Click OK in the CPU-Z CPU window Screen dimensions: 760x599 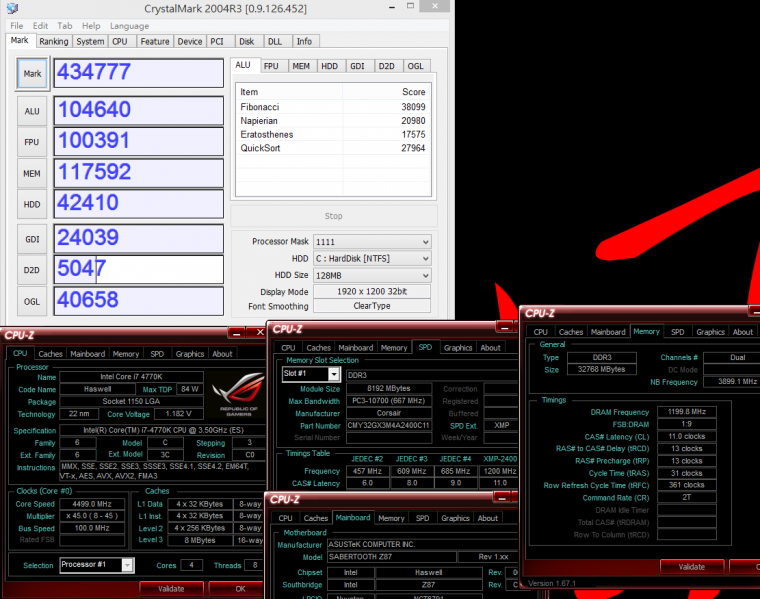coord(240,588)
